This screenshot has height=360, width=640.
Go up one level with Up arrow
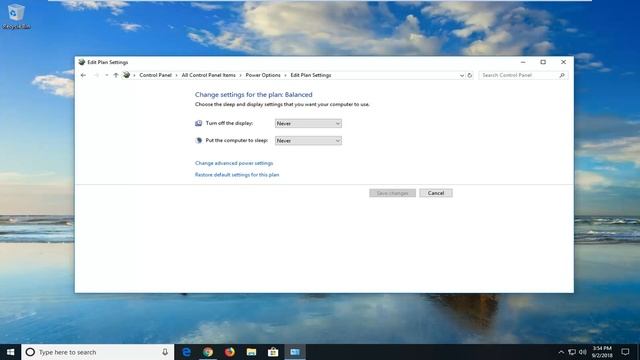116,75
